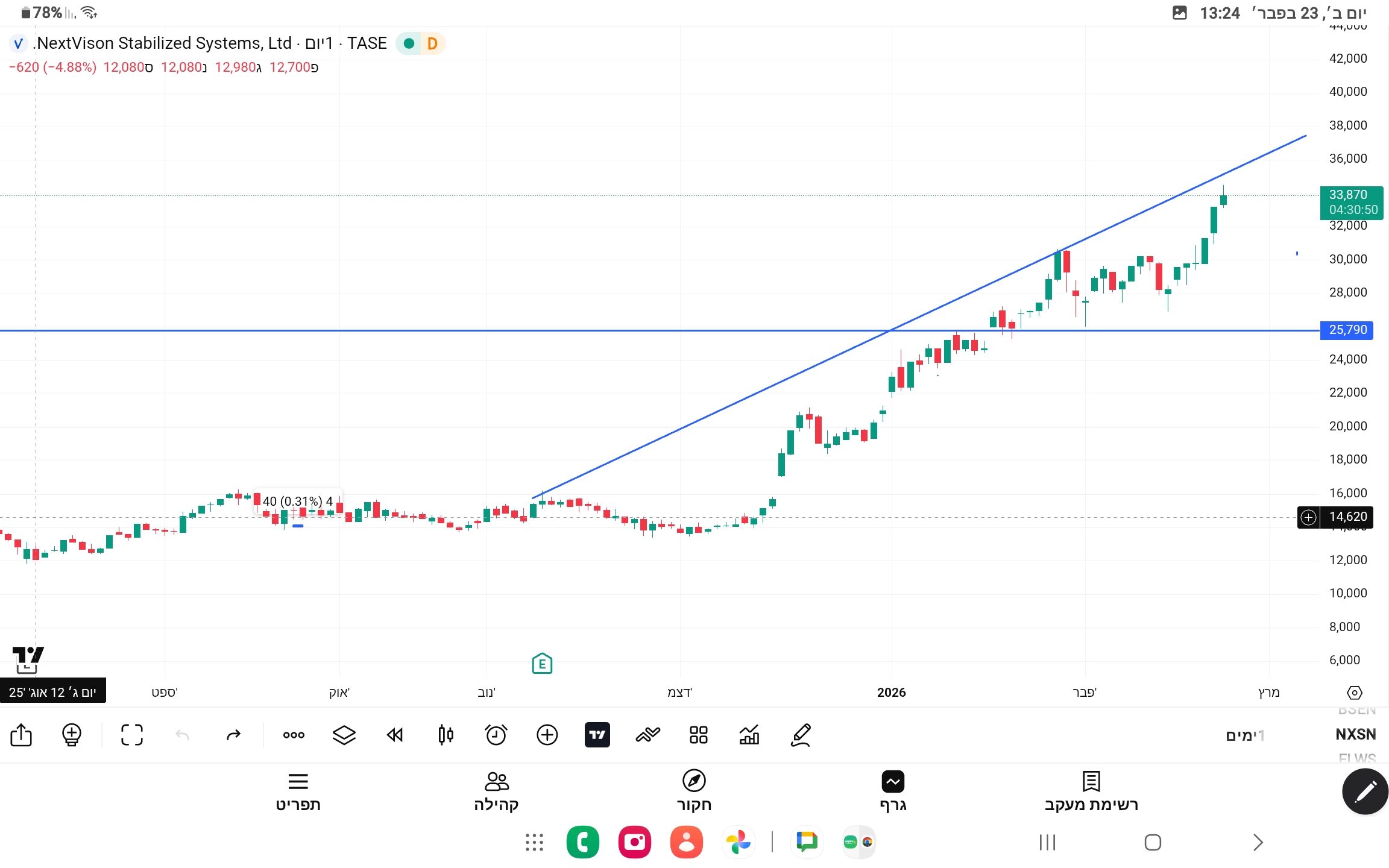The width and height of the screenshot is (1389, 868).
Task: Select the drawing pencil tool
Action: pyautogui.click(x=801, y=735)
